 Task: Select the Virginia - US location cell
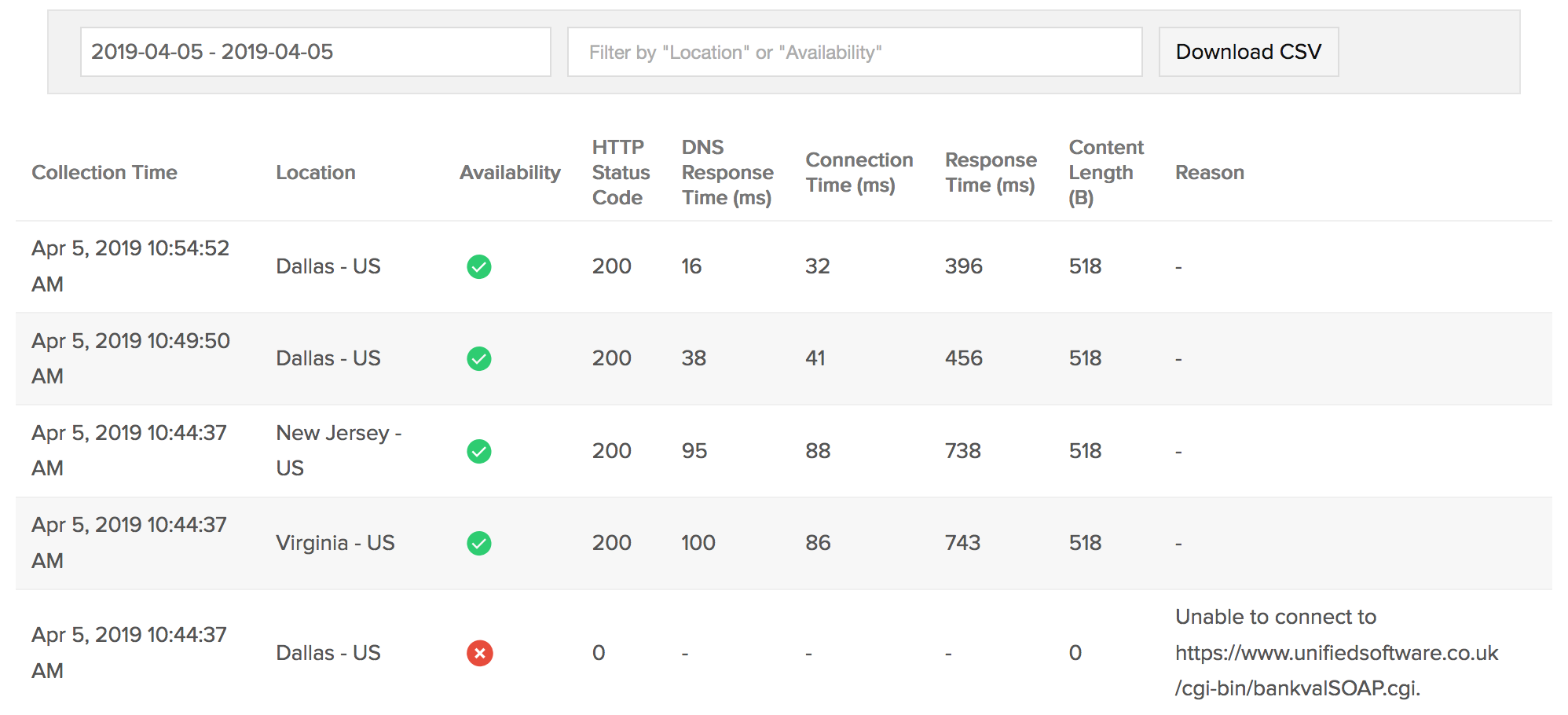[335, 543]
